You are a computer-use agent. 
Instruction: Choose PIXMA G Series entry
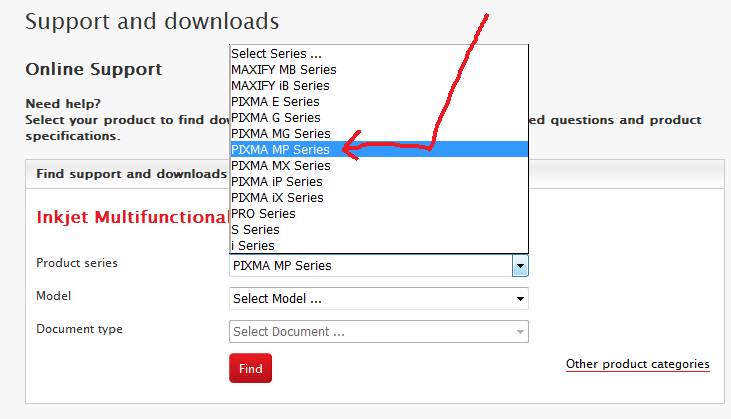point(276,117)
